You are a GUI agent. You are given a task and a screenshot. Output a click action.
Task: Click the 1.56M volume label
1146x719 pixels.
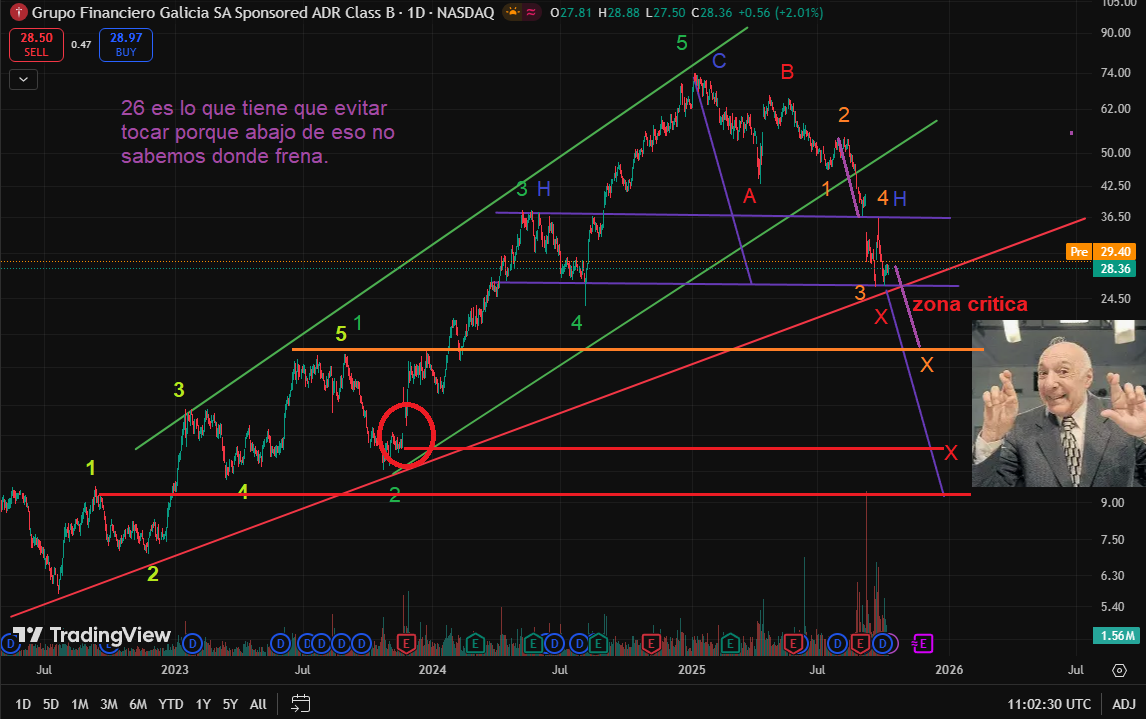[x=1115, y=636]
